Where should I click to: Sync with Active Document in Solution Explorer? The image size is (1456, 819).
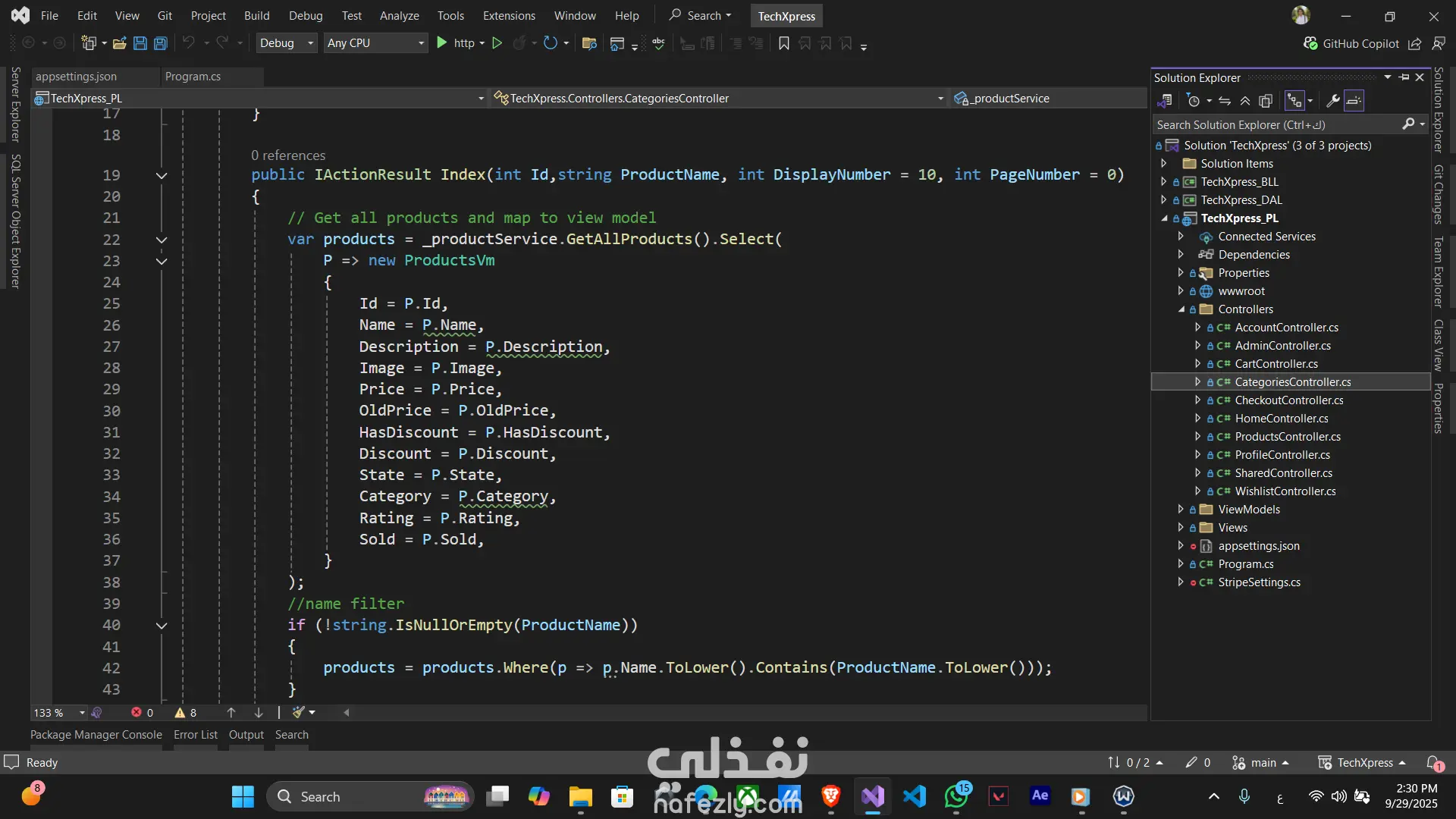(x=1225, y=101)
